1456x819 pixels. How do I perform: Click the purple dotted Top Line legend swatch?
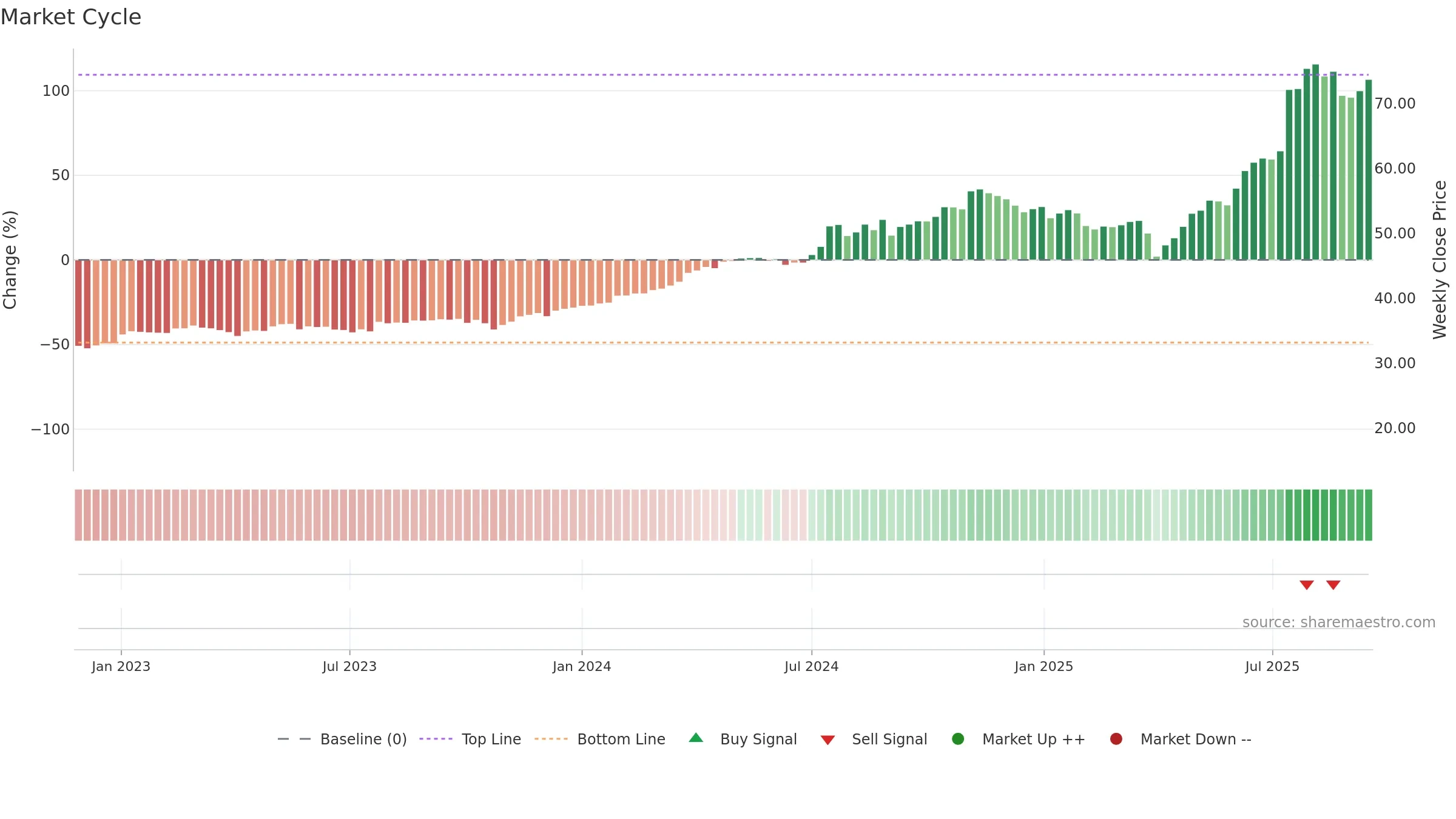[436, 739]
